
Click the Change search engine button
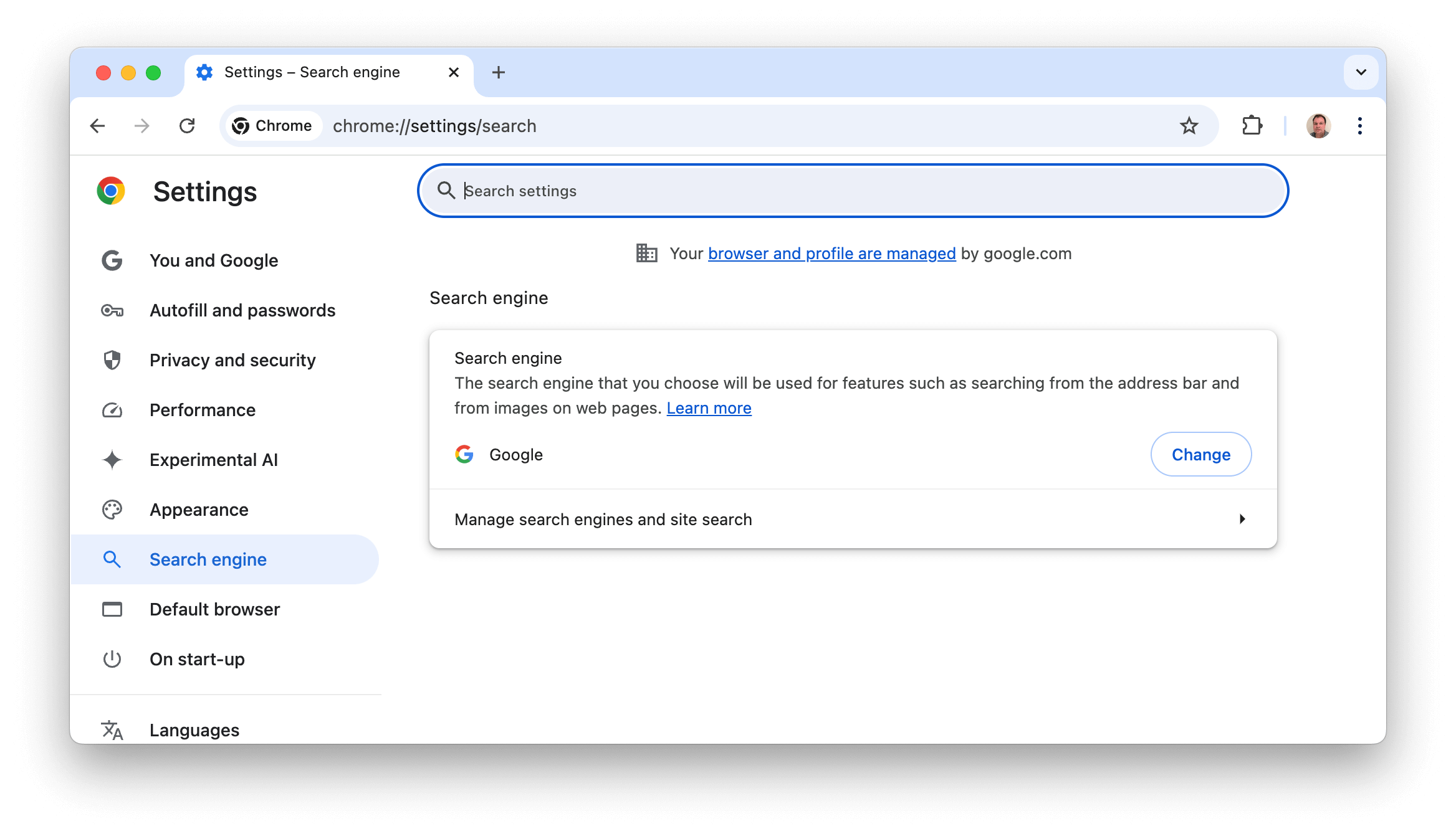[x=1201, y=454]
